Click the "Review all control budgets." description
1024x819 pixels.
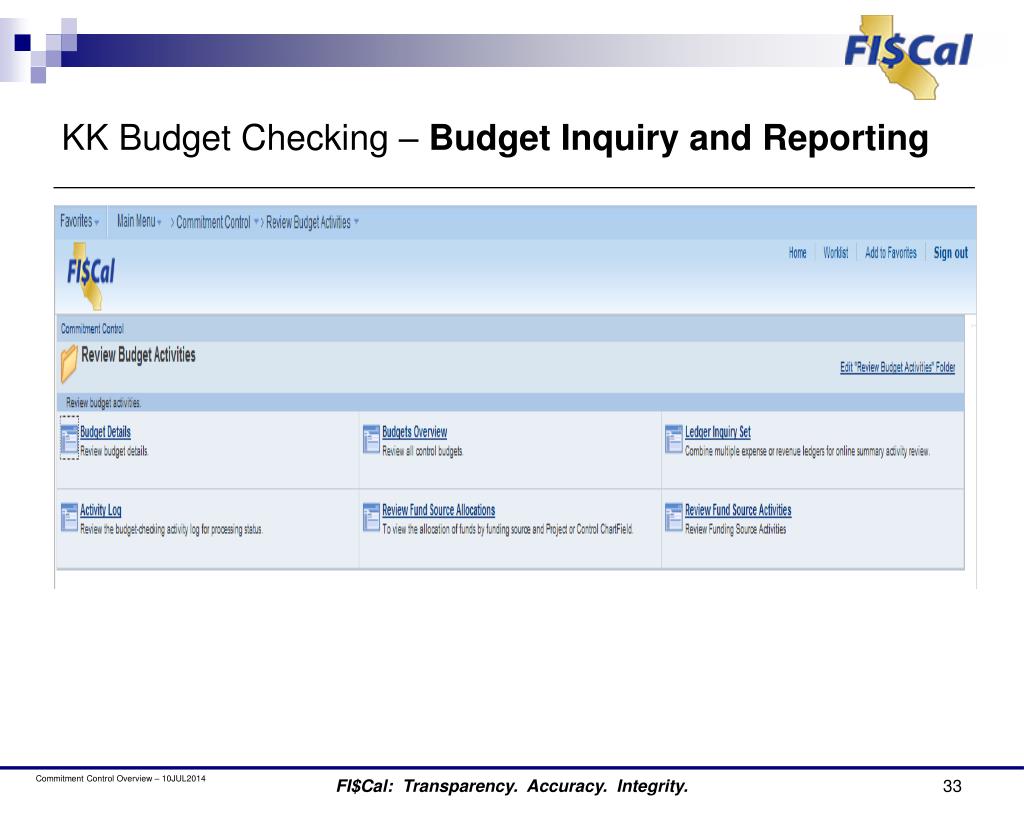pos(423,451)
